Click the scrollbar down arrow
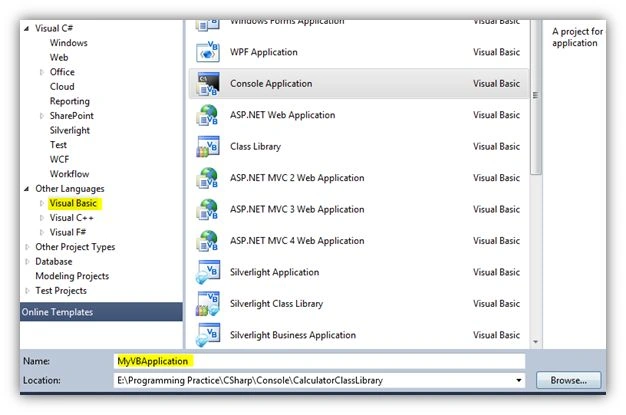 click(535, 342)
